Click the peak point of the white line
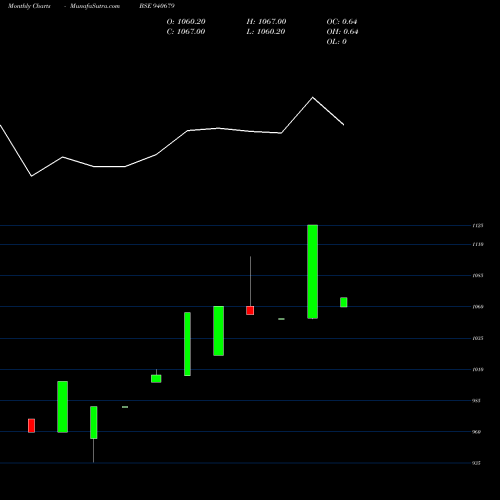Viewport: 500px width, 500px height. click(312, 97)
